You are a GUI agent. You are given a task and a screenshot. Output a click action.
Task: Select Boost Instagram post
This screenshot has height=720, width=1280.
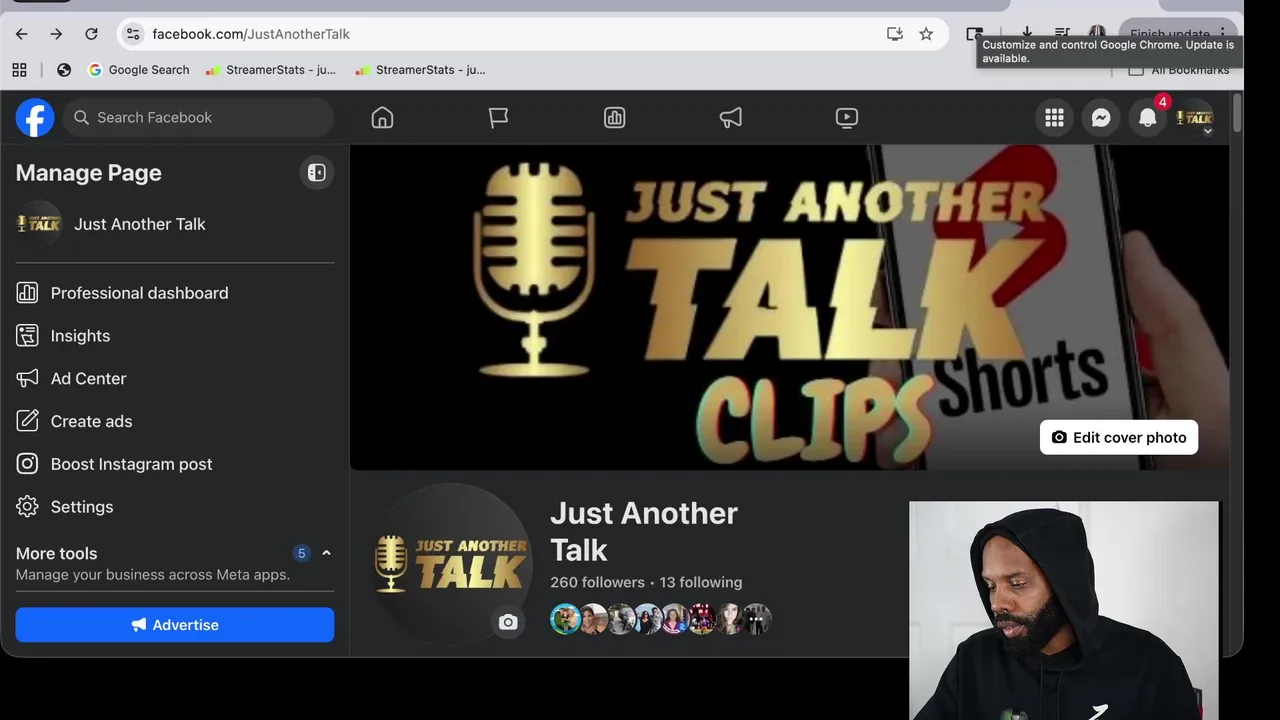[175, 464]
